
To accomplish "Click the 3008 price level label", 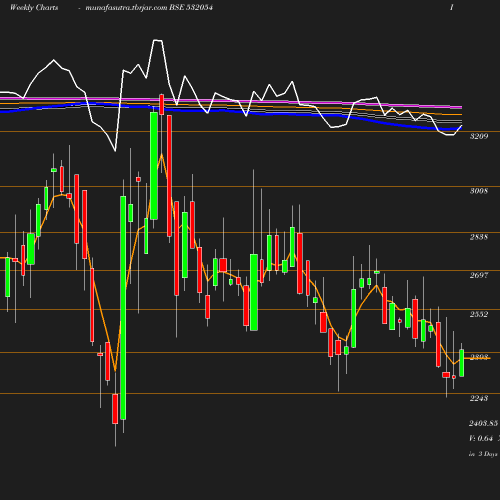I will coord(479,191).
